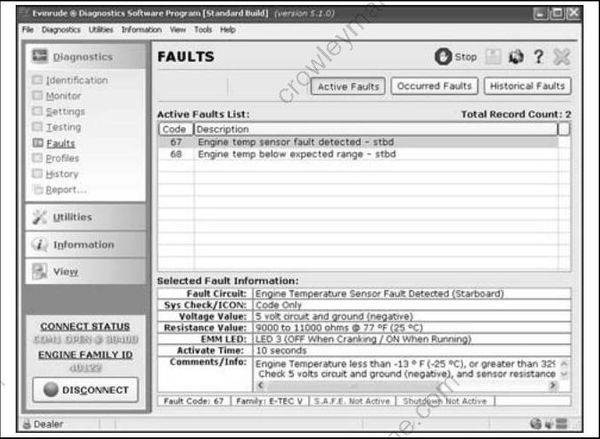Click the Activate Time value field
The height and width of the screenshot is (439, 600).
tap(412, 351)
